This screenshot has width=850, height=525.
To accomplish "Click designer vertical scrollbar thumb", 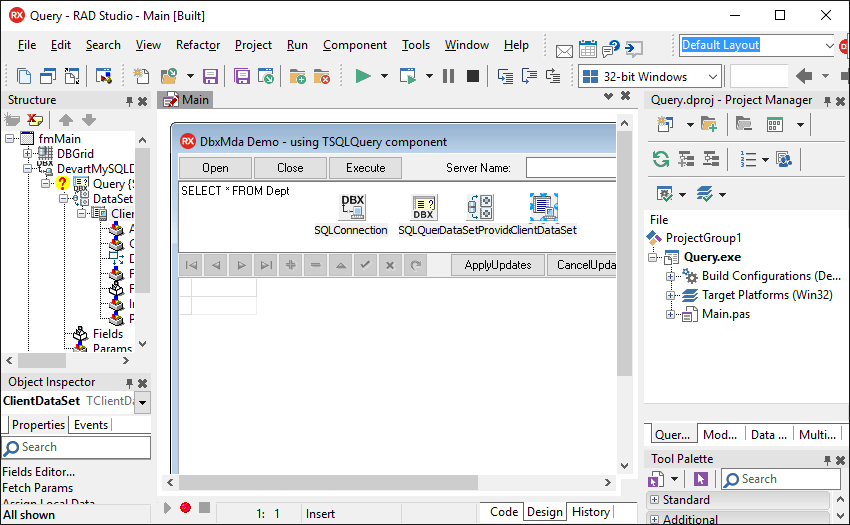I will pyautogui.click(x=624, y=253).
